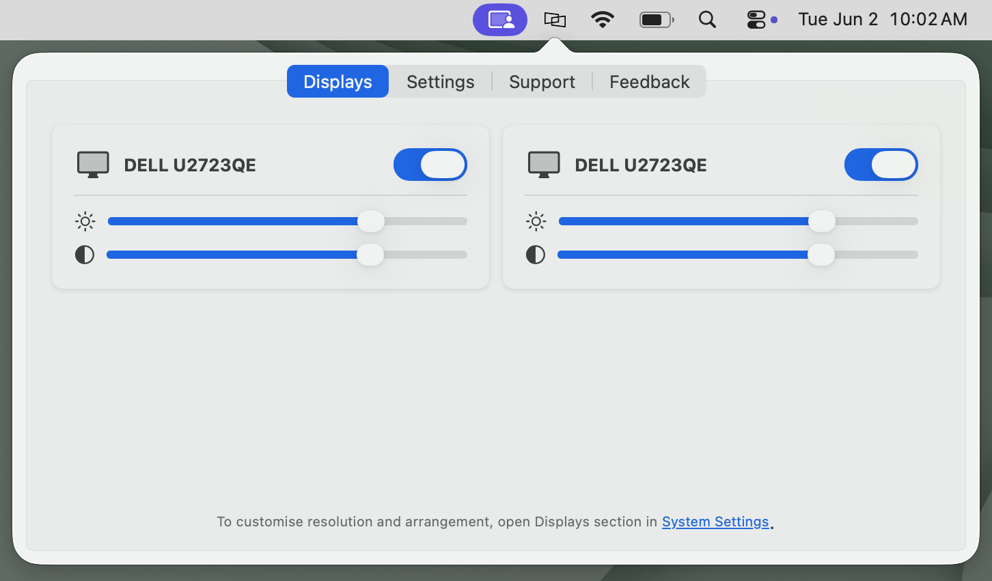The width and height of the screenshot is (992, 581).
Task: Switch to the Settings tab
Action: click(440, 82)
